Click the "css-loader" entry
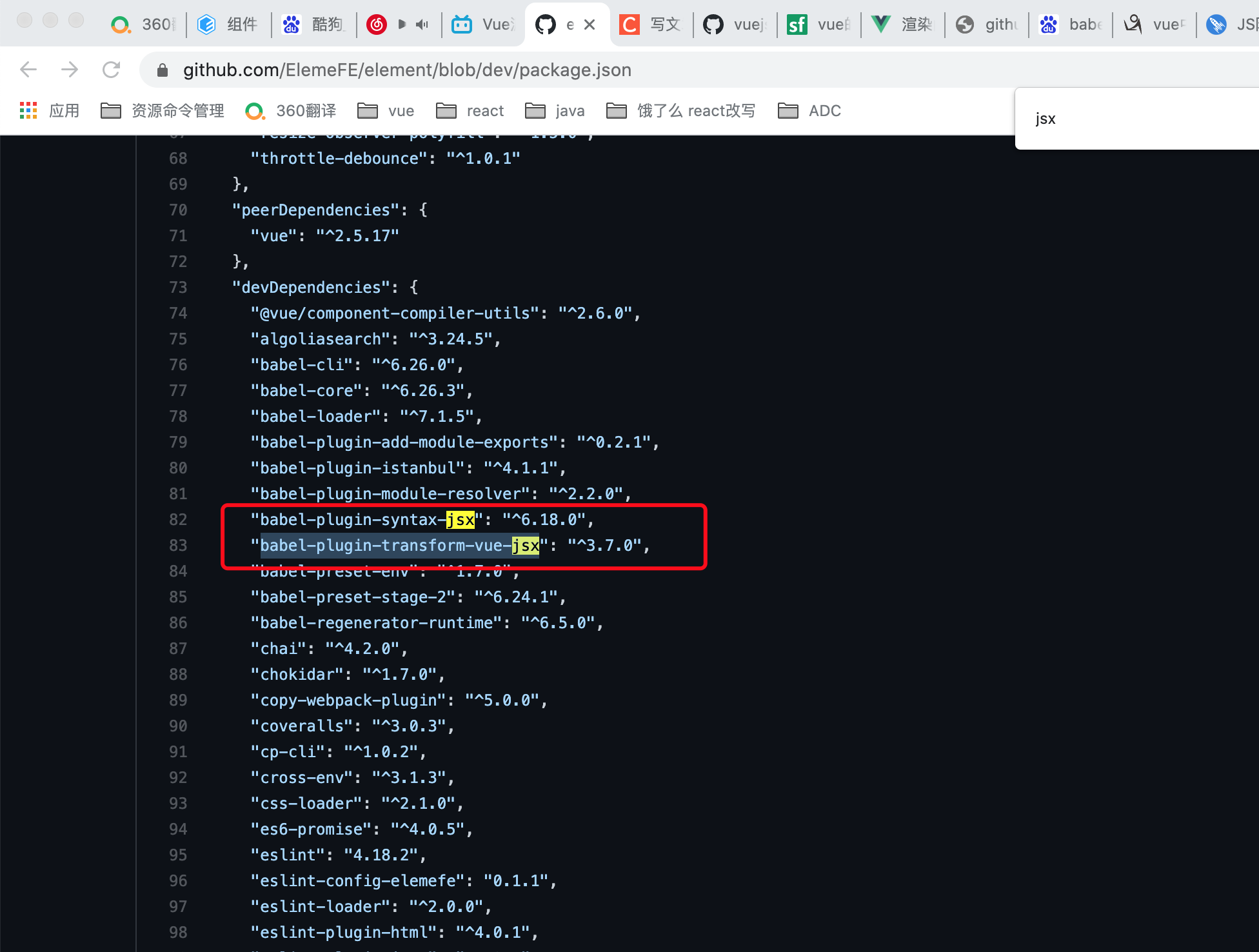The image size is (1259, 952). (357, 804)
